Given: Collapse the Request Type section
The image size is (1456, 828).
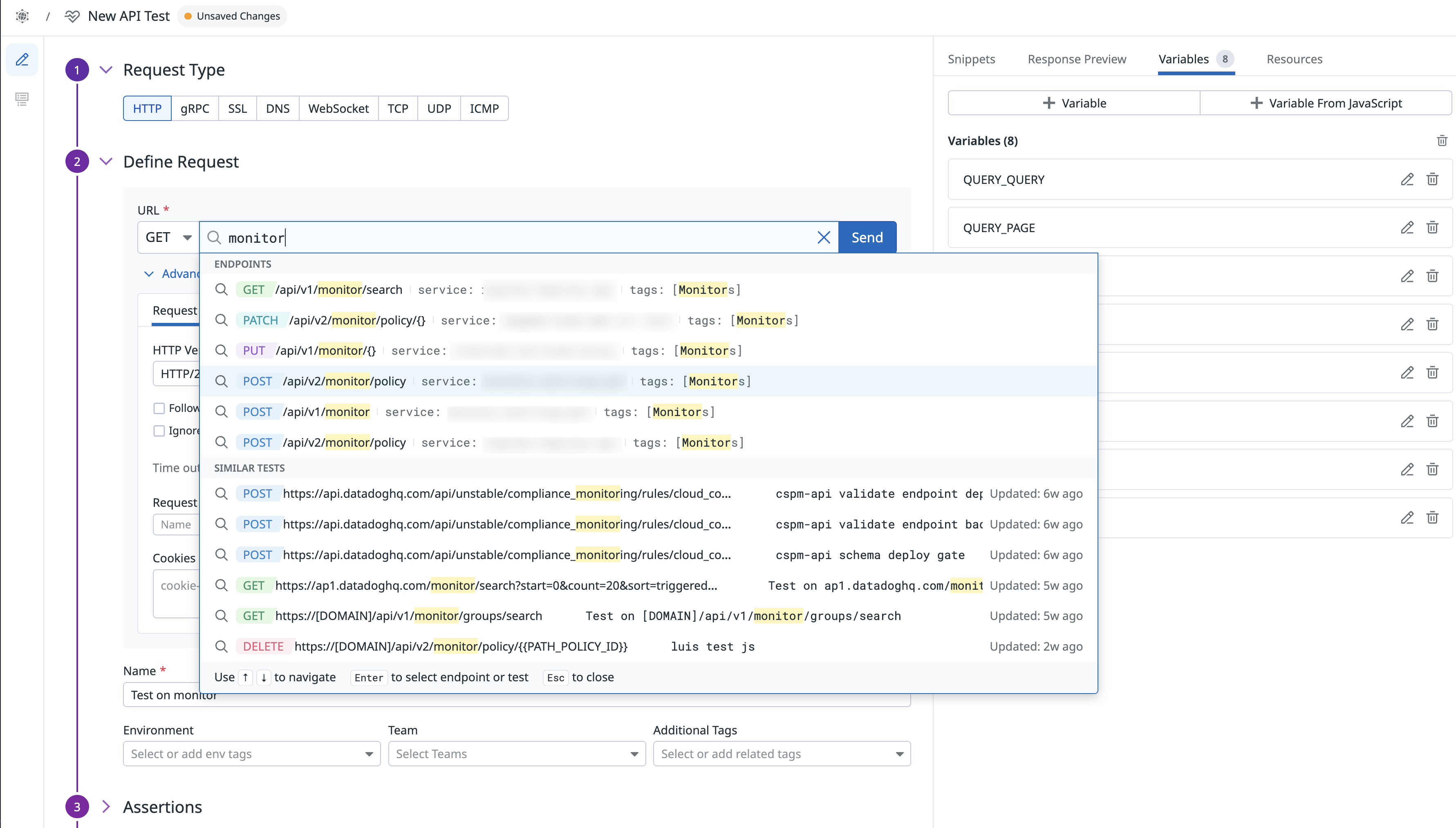Looking at the screenshot, I should [x=106, y=70].
